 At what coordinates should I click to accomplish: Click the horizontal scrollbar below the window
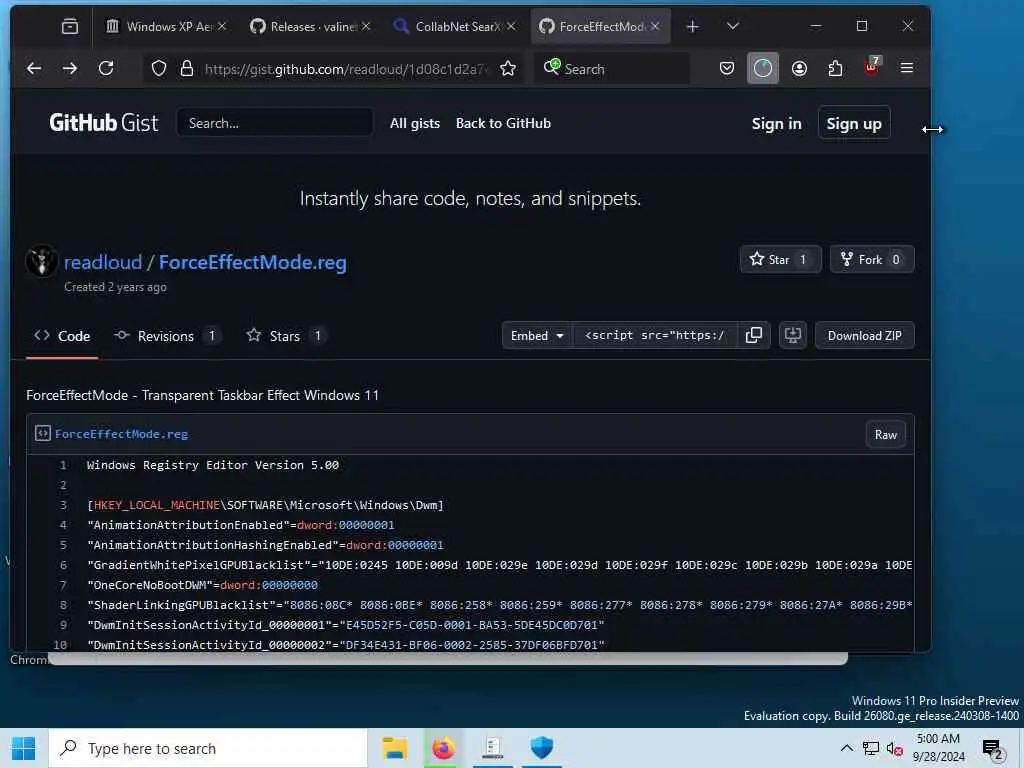point(448,659)
